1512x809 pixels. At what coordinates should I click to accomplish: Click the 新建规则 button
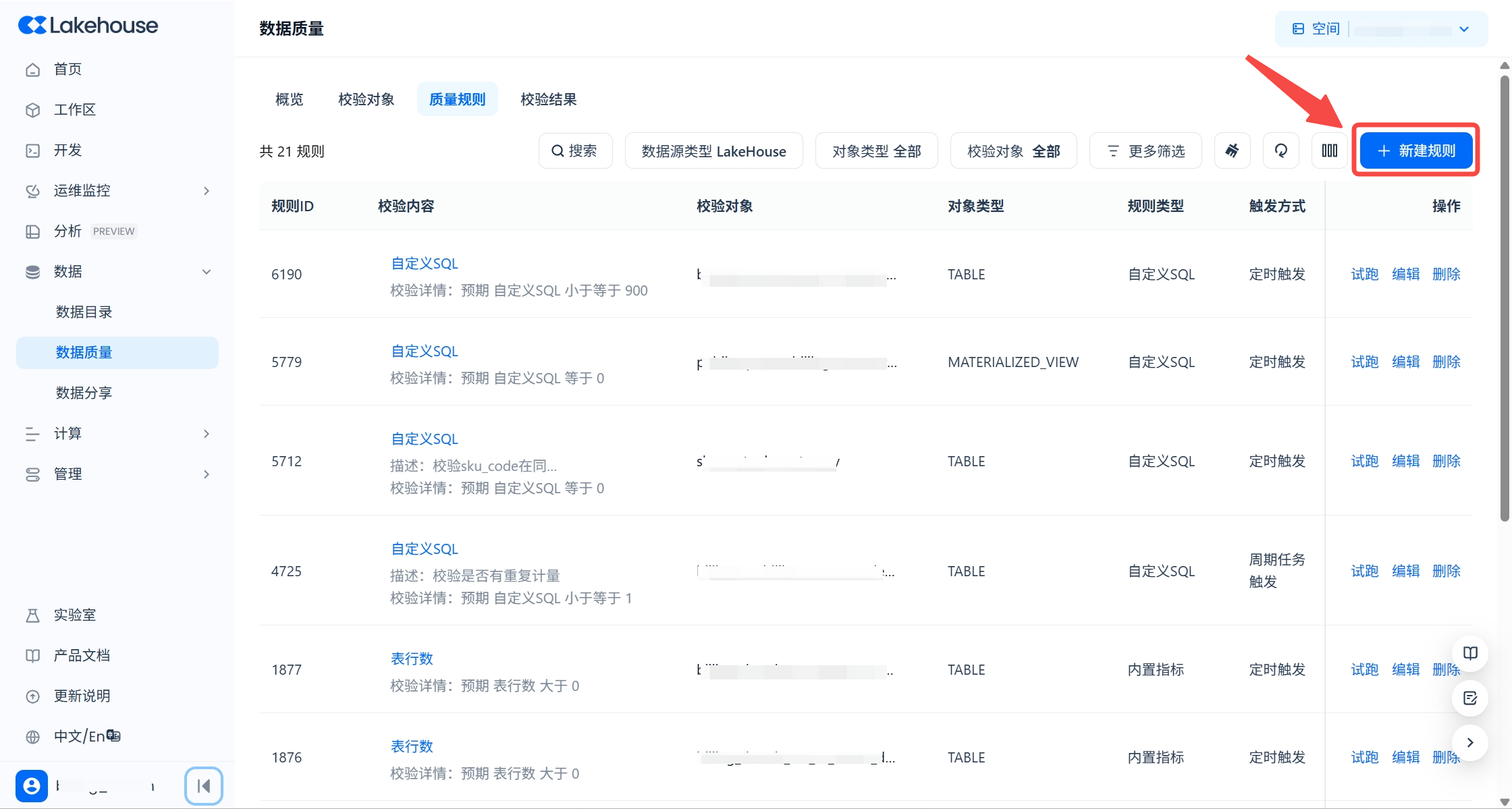point(1415,150)
